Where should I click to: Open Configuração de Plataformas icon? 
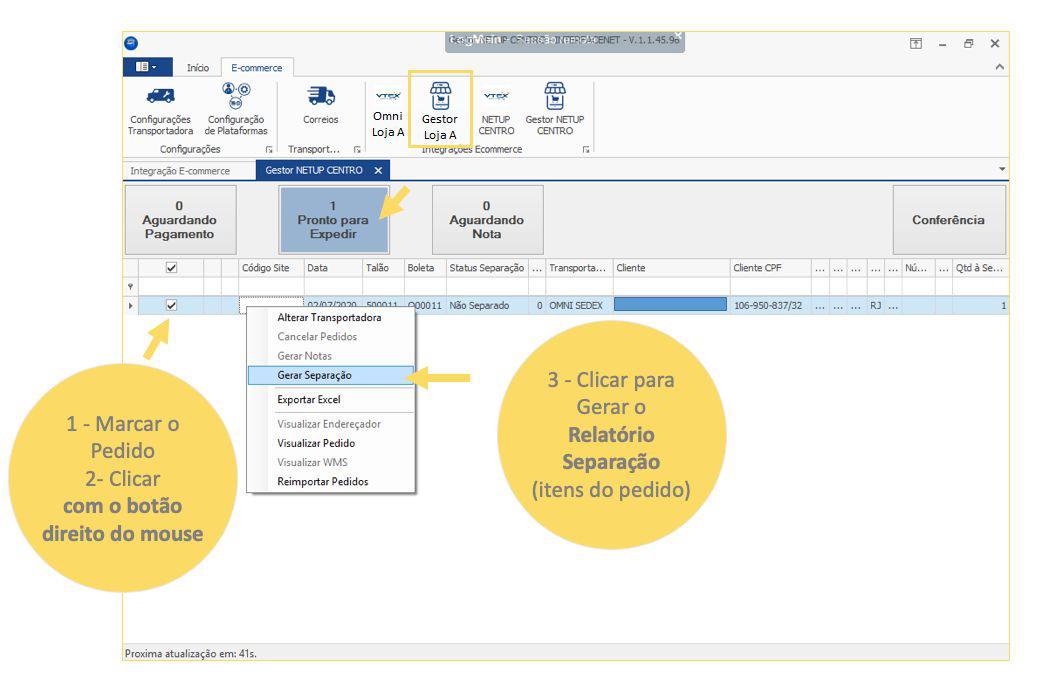(x=236, y=98)
